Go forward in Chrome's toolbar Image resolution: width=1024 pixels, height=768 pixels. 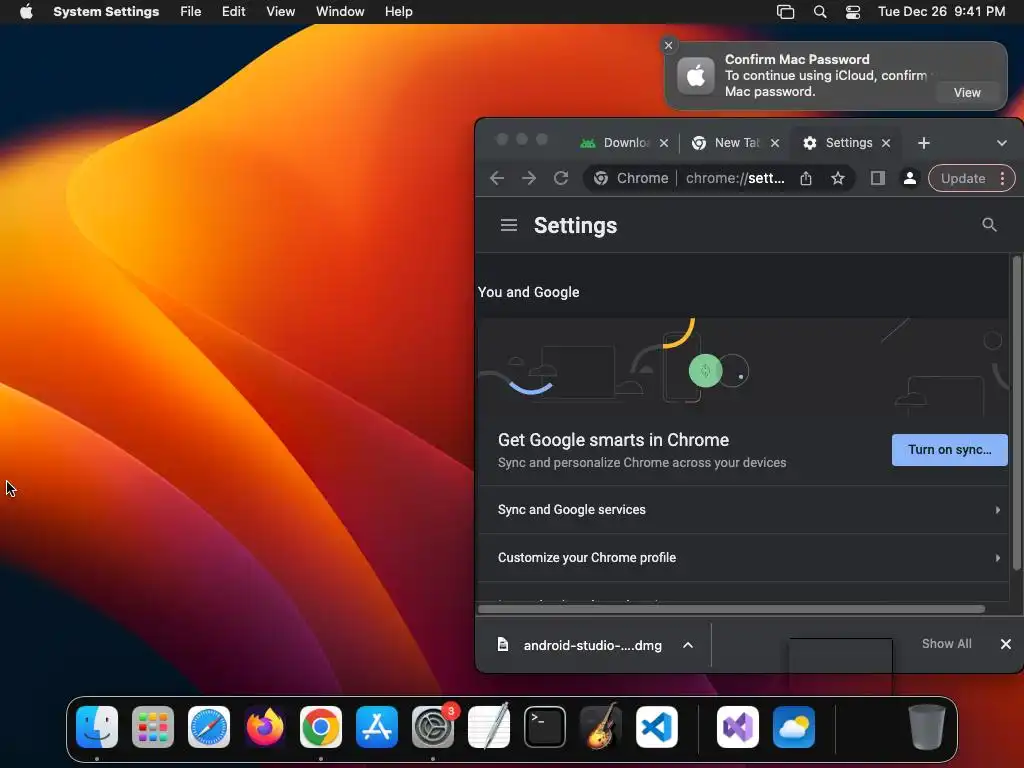[529, 178]
